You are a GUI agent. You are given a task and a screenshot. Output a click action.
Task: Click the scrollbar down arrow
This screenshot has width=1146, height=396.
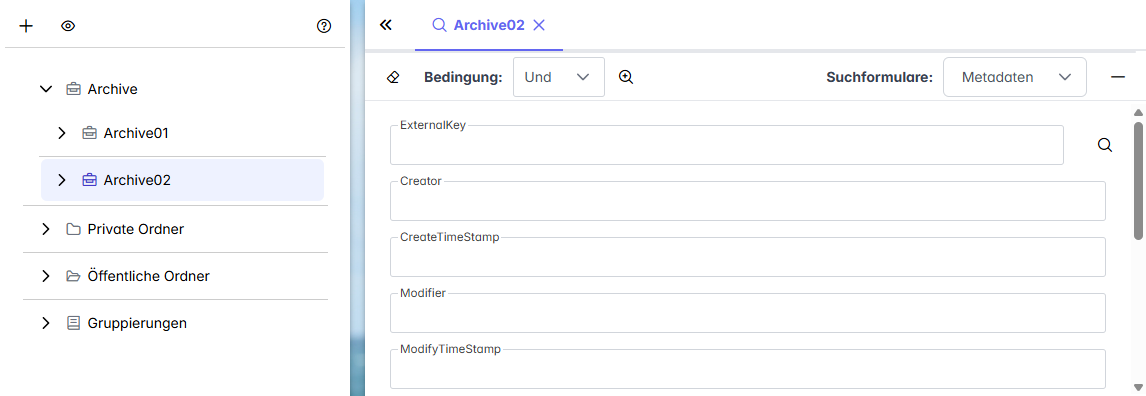click(x=1137, y=387)
